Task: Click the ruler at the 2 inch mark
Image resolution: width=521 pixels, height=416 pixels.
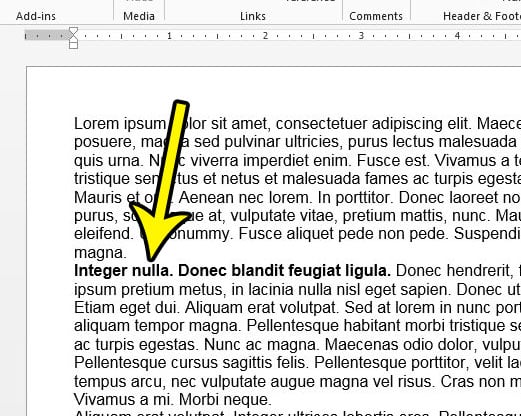Action: 265,35
